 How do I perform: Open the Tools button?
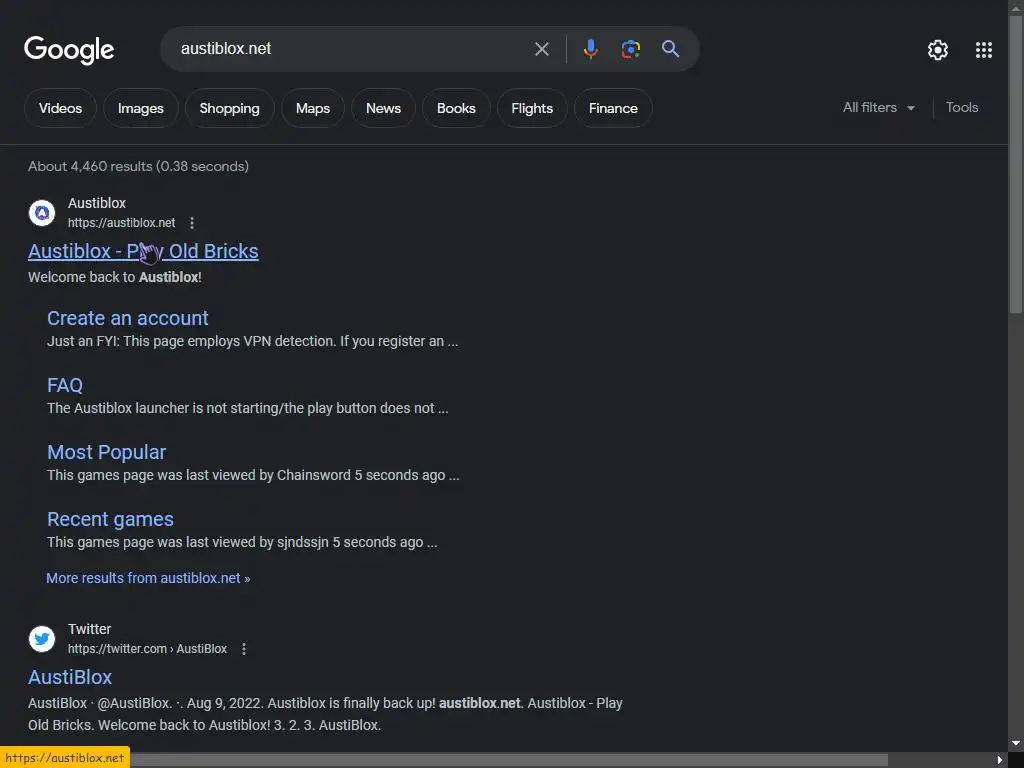[x=961, y=108]
